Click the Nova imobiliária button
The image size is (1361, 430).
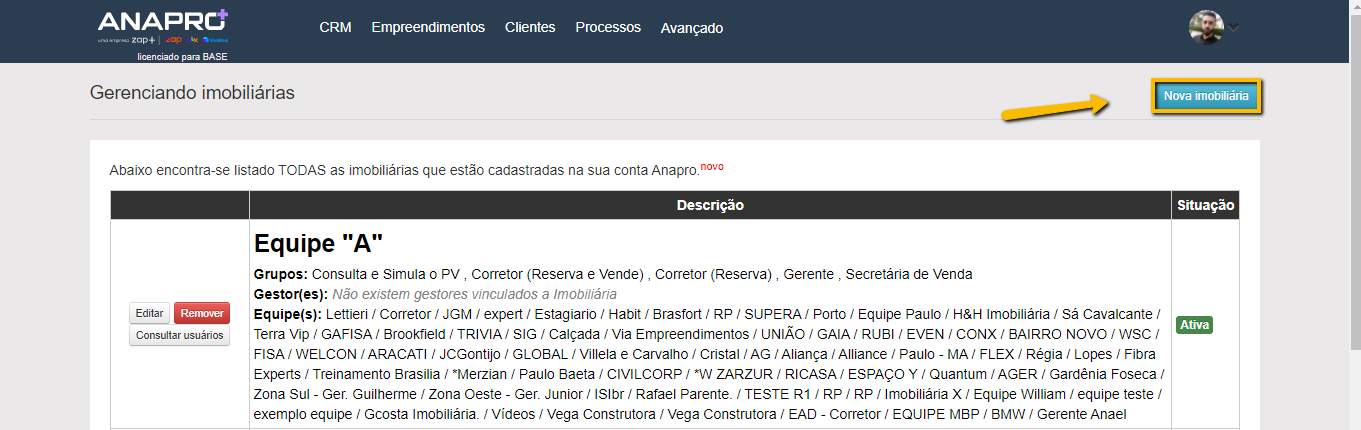(1206, 96)
